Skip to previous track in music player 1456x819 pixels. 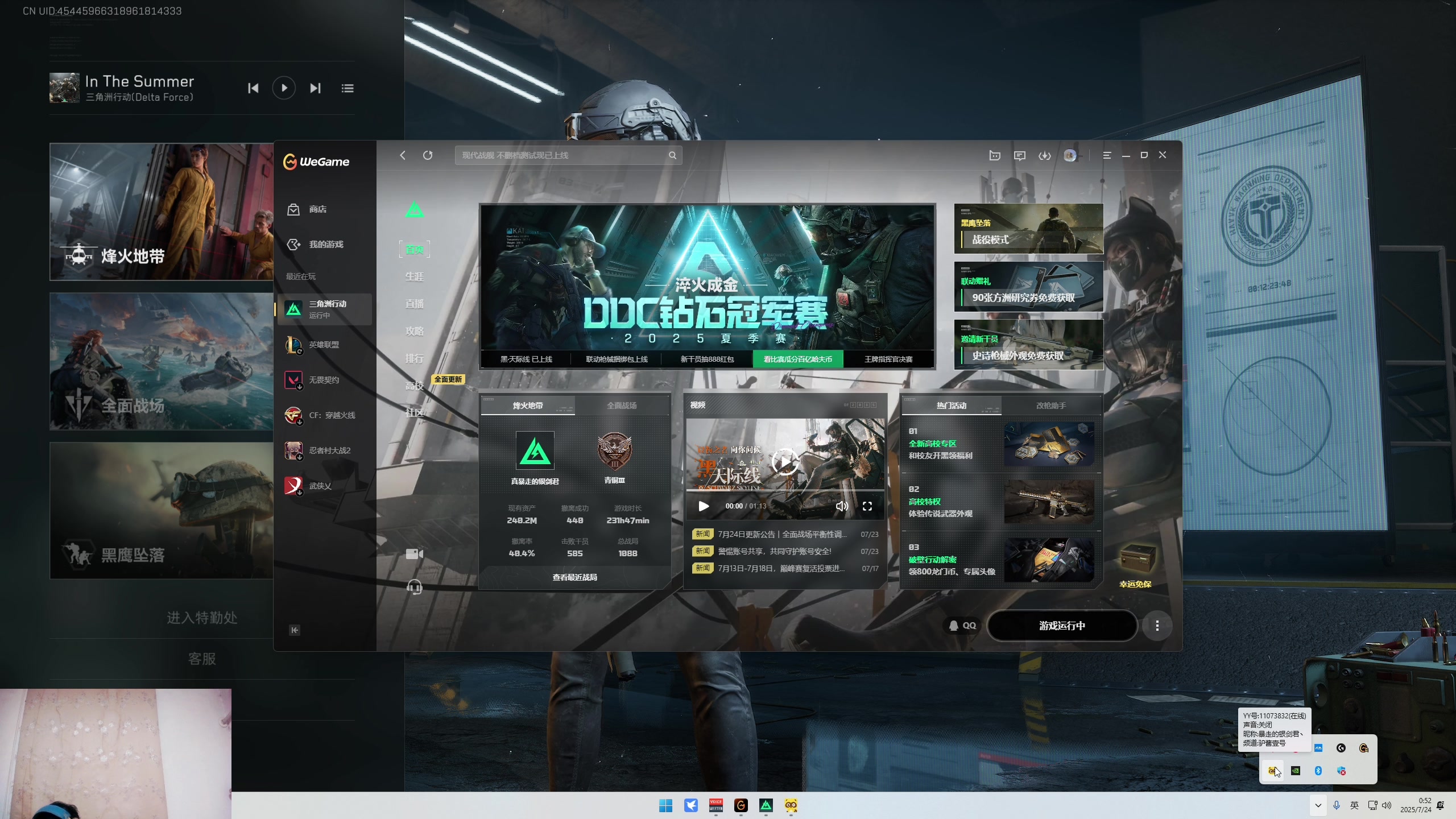click(253, 88)
